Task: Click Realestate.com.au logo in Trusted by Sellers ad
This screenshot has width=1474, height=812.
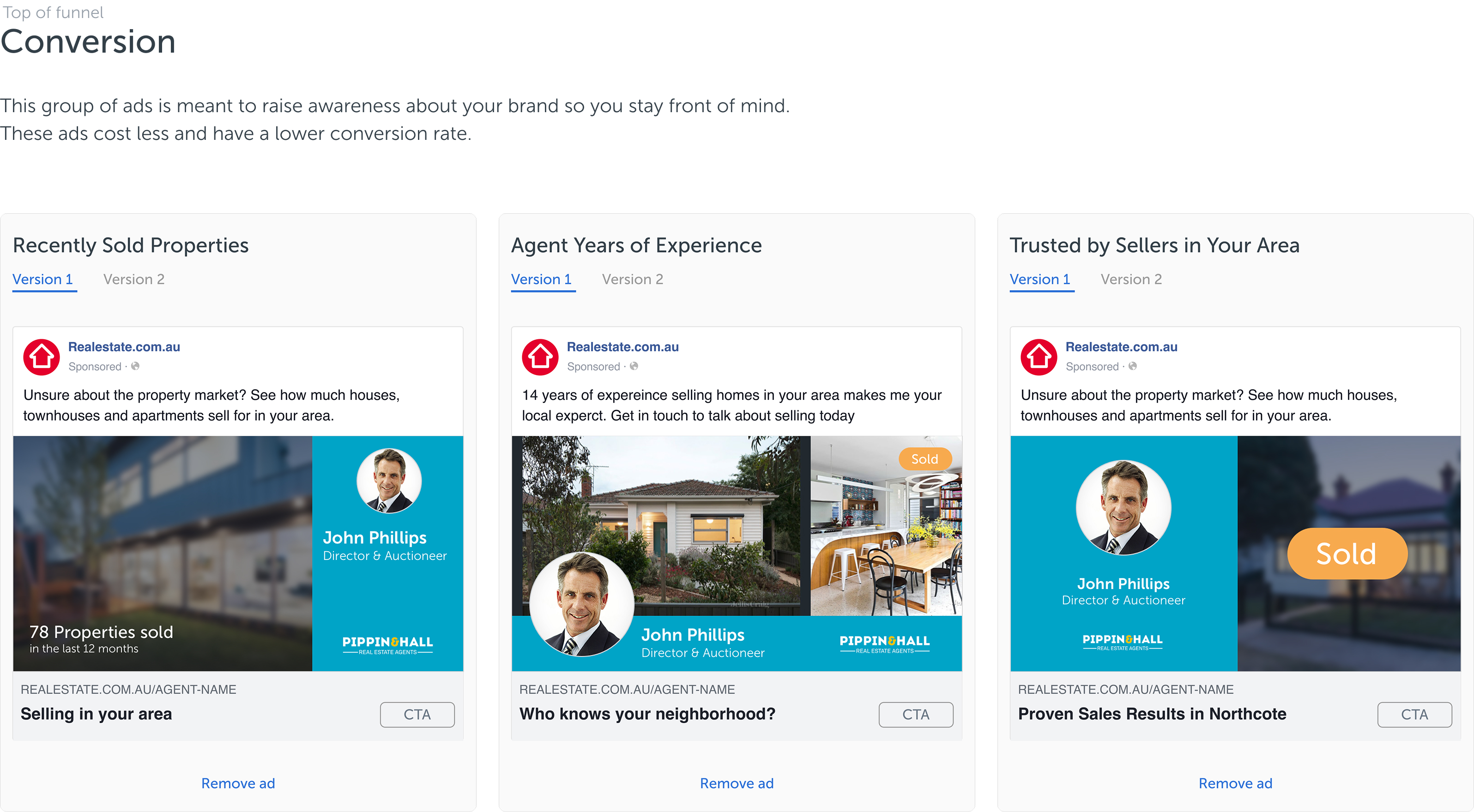Action: 1039,357
